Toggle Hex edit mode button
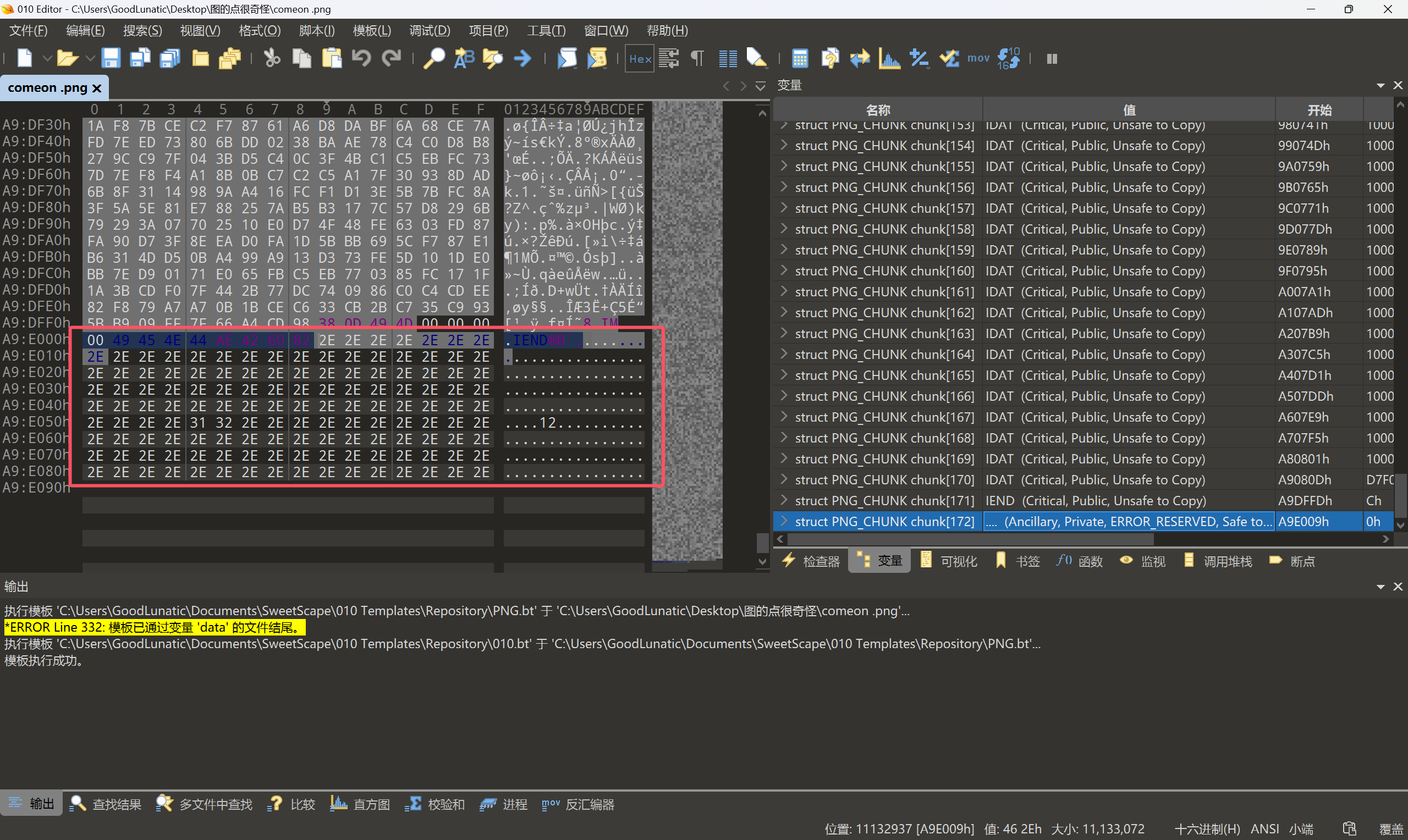Viewport: 1408px width, 840px height. 640,58
